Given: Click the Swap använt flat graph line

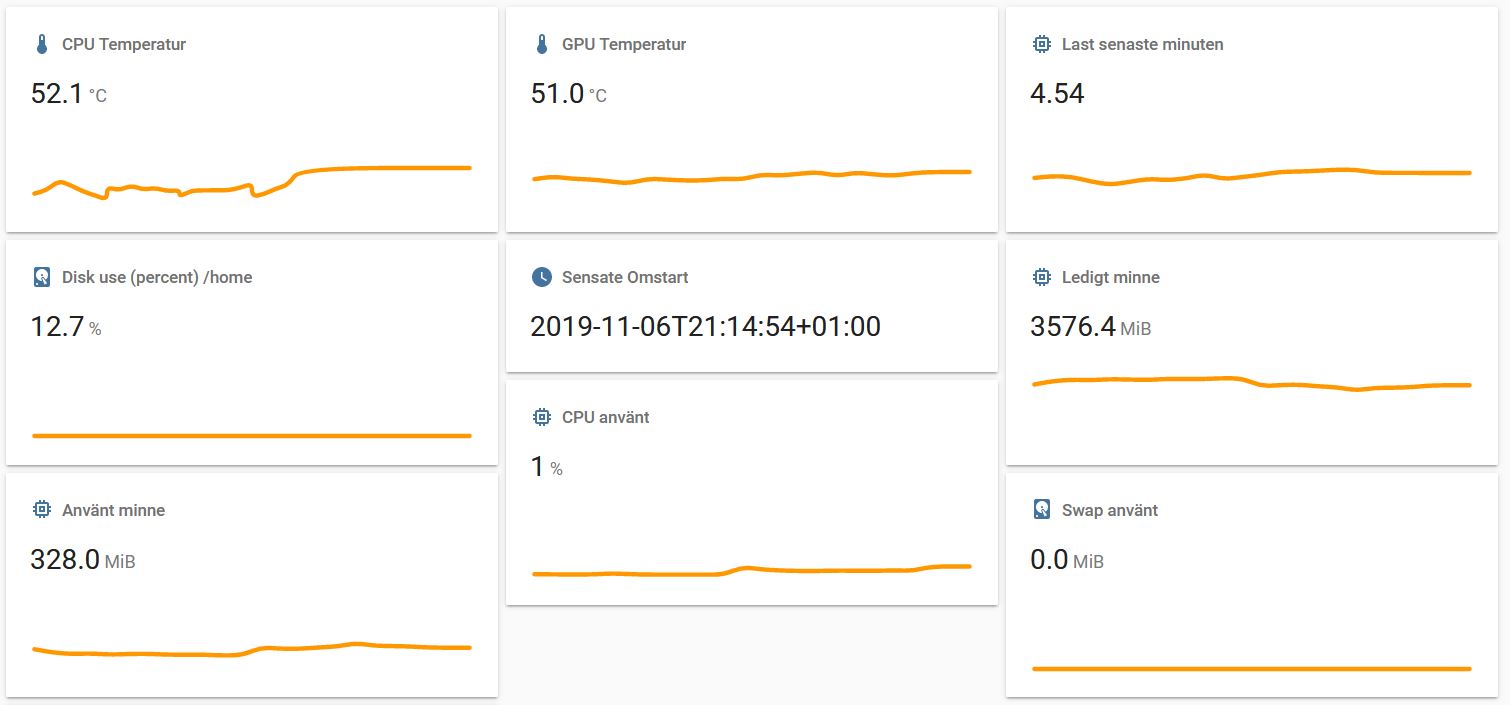Looking at the screenshot, I should [x=1252, y=668].
